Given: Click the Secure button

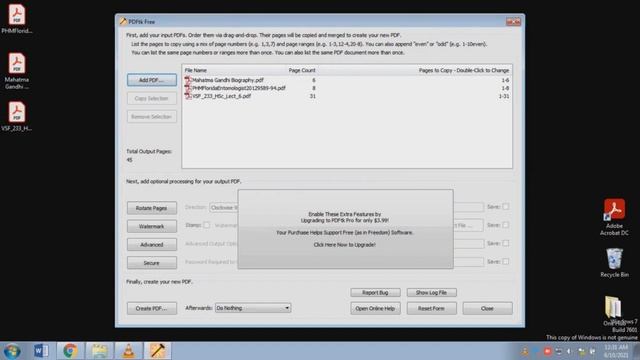Looking at the screenshot, I should [x=151, y=263].
